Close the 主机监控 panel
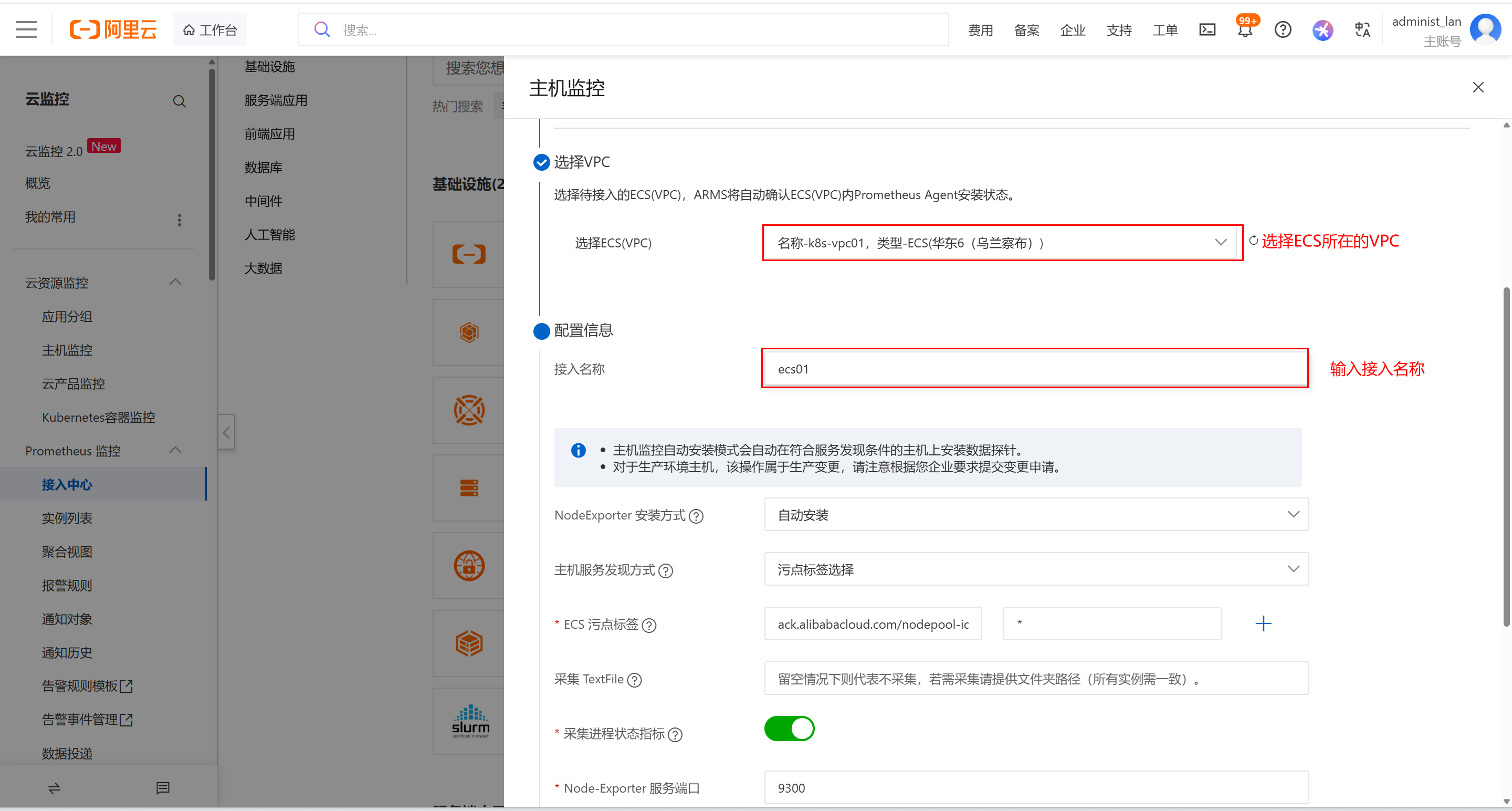Viewport: 1512px width, 811px height. pos(1478,88)
